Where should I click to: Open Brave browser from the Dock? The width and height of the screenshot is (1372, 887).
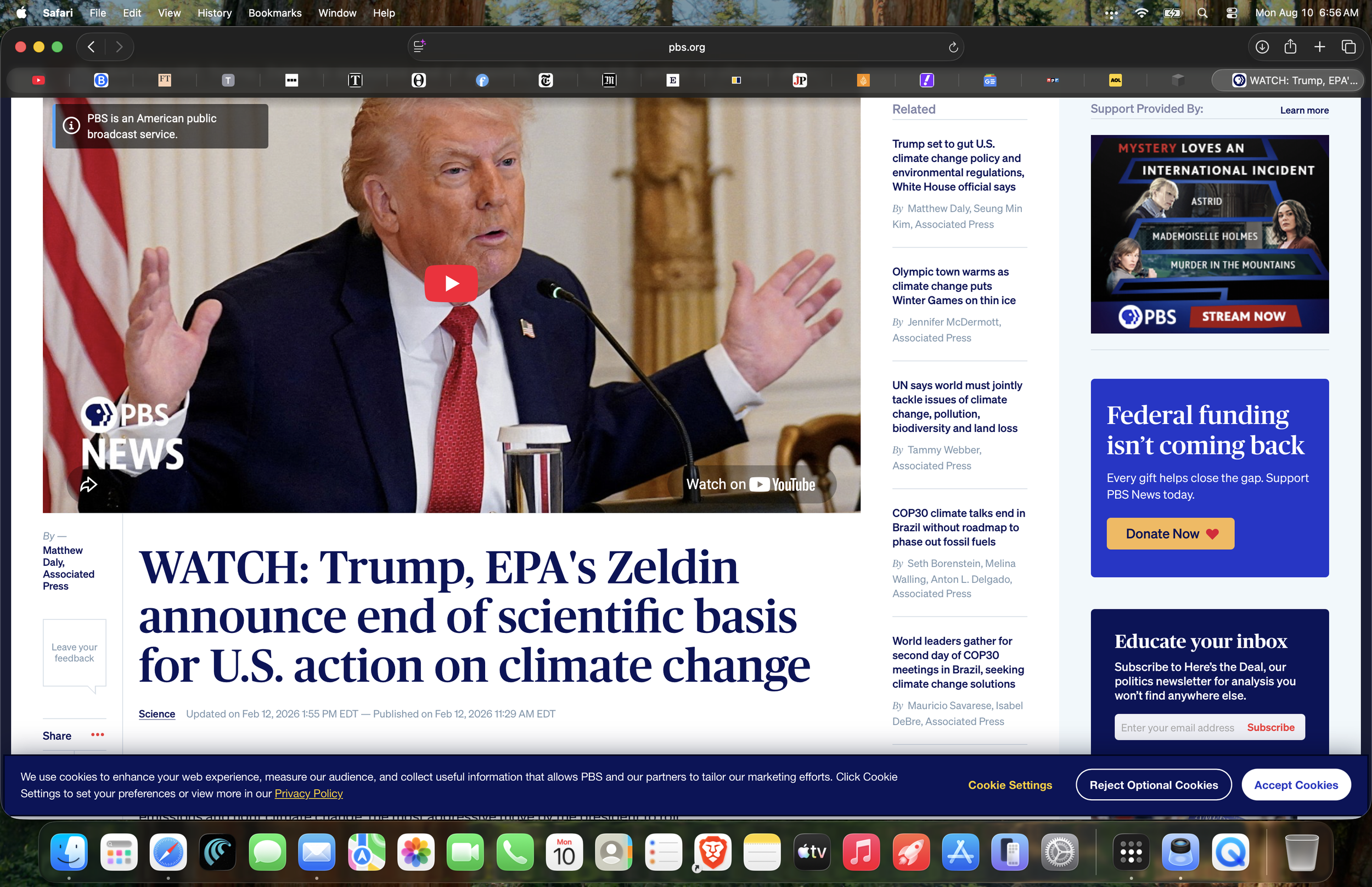[x=712, y=852]
